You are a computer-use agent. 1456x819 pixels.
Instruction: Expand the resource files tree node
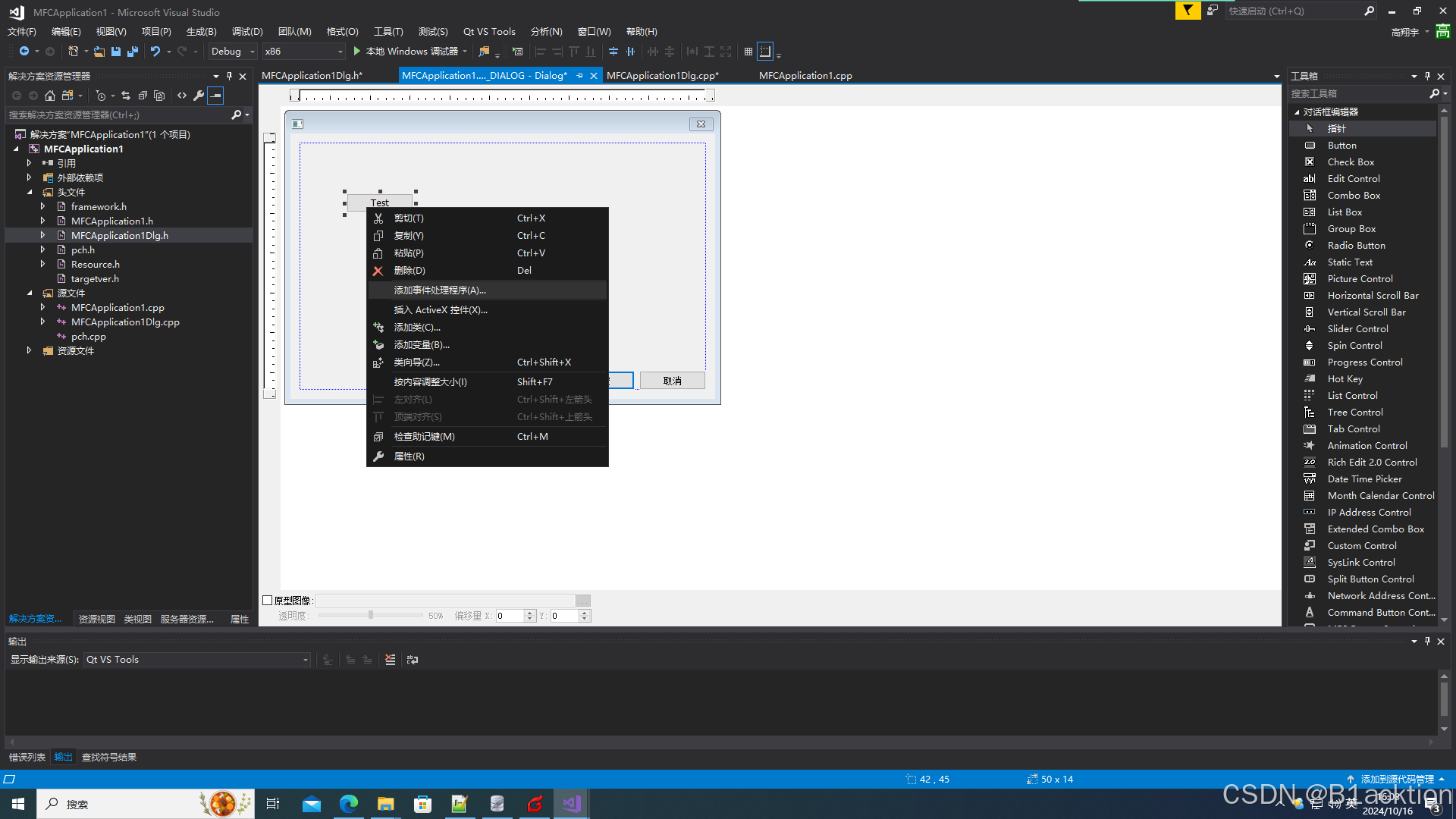point(30,351)
